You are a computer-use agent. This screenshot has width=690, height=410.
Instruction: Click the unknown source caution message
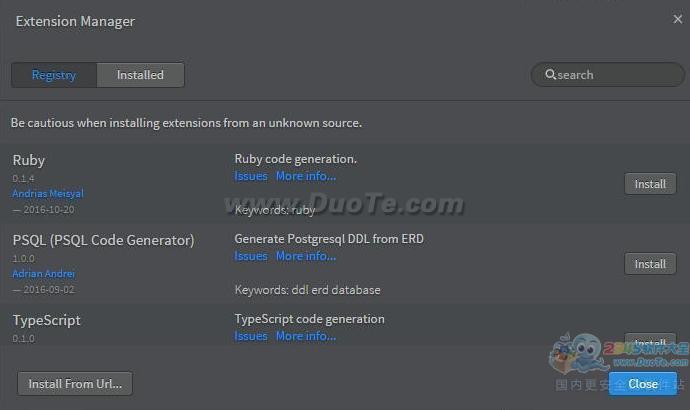[186, 123]
